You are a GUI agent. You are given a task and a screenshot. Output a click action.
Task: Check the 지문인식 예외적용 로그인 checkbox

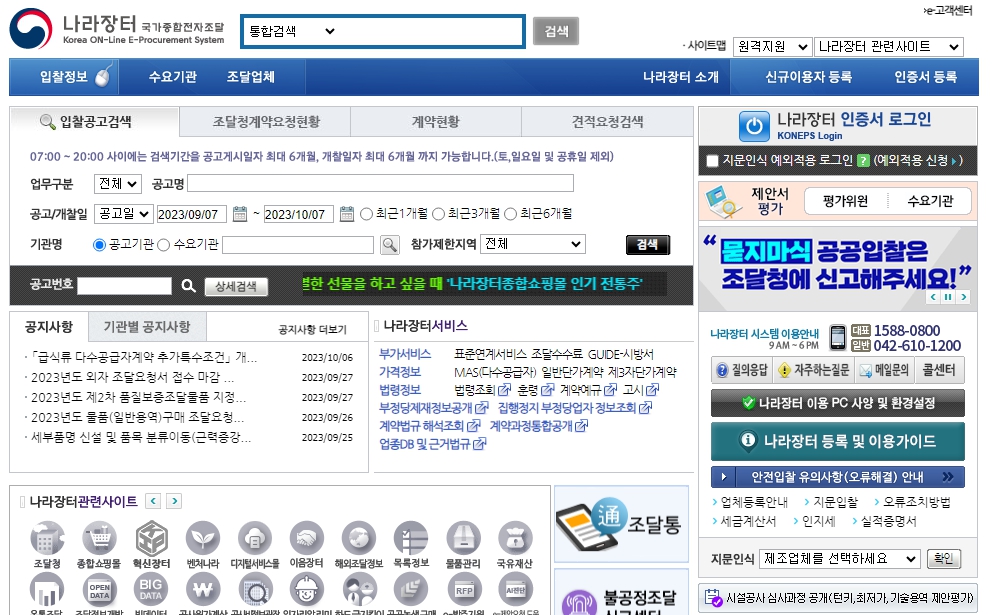pyautogui.click(x=713, y=161)
